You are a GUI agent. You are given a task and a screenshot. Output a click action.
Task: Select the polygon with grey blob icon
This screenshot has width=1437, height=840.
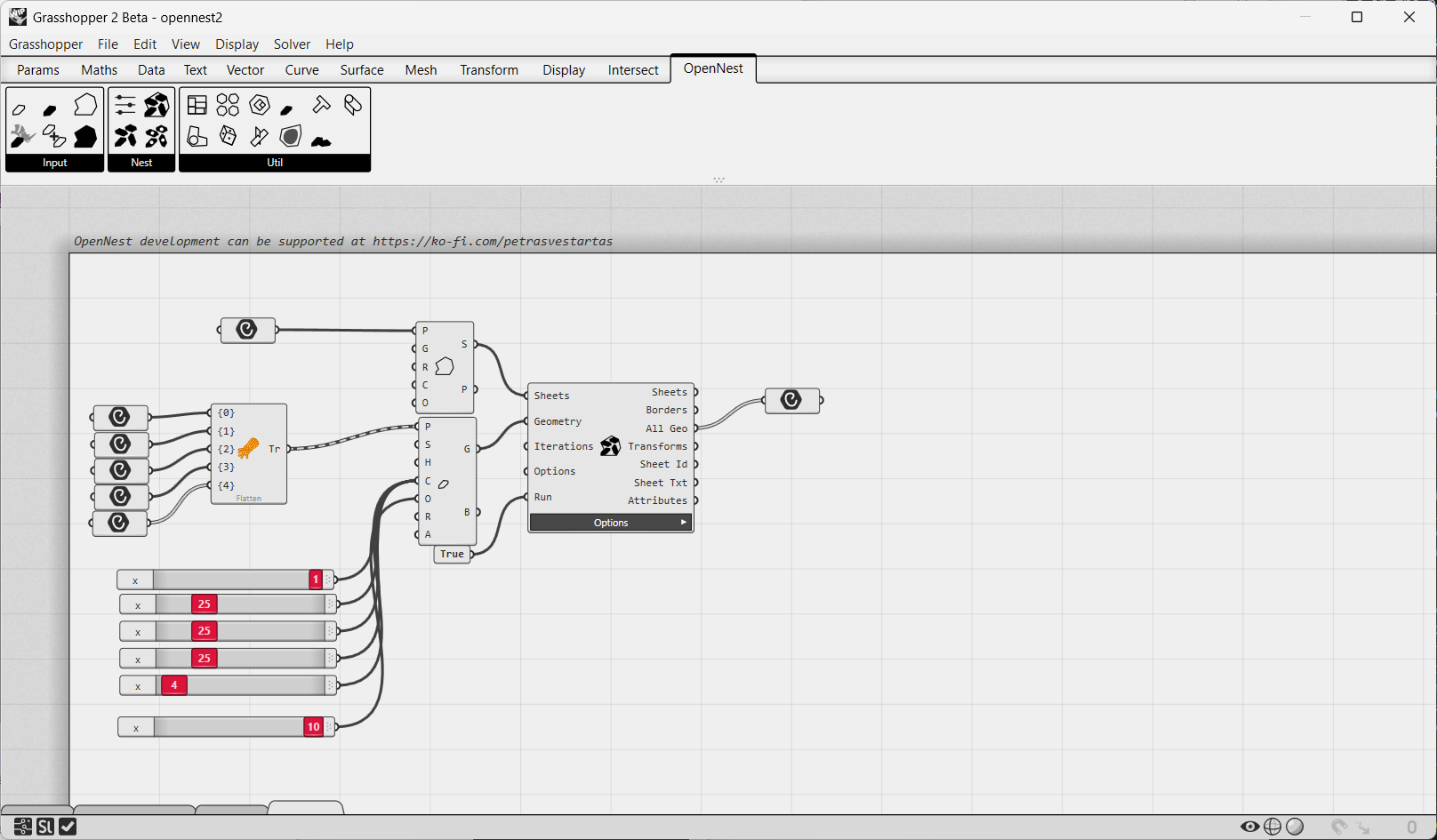click(x=290, y=136)
